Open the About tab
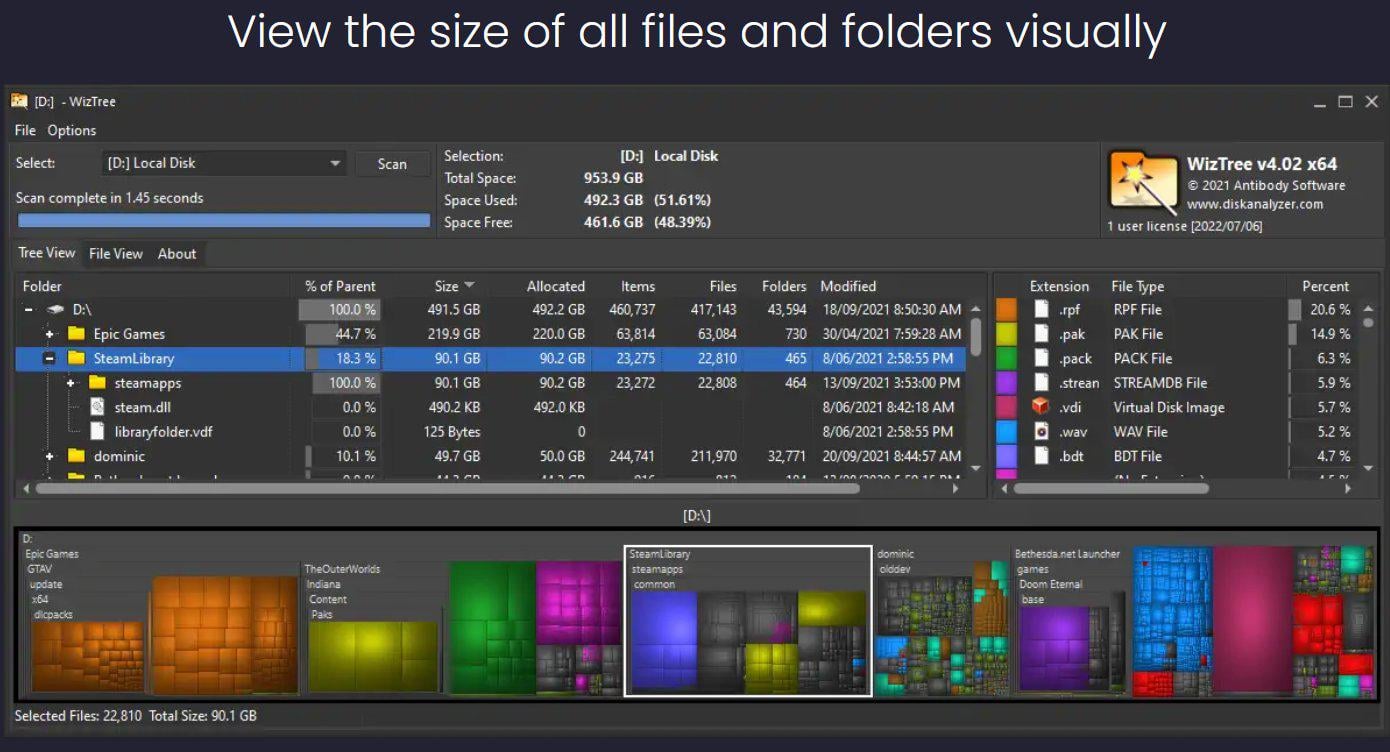This screenshot has height=752, width=1390. 177,254
